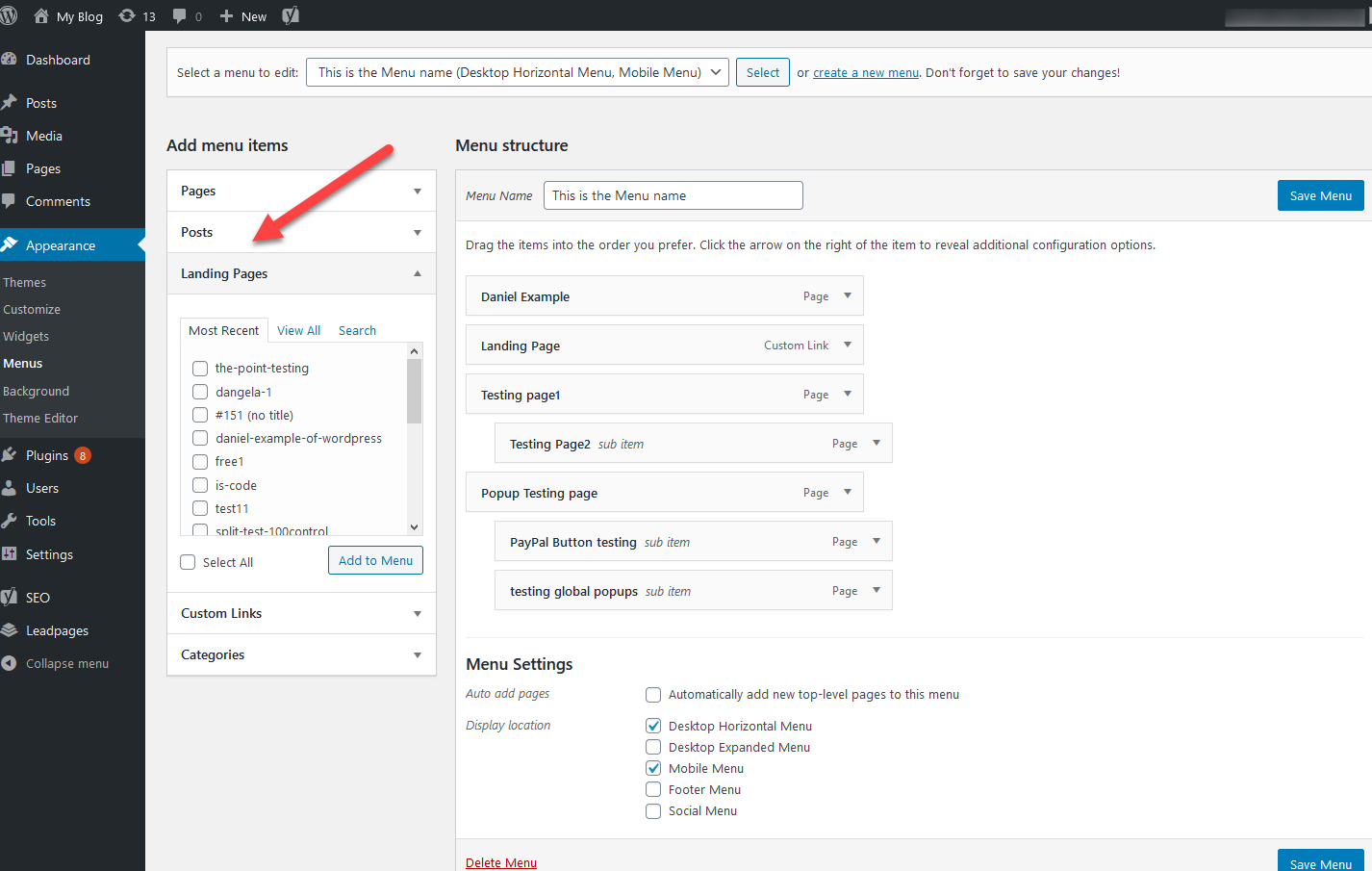Image resolution: width=1372 pixels, height=871 pixels.
Task: Enable Desktop Expanded Menu location
Action: (x=653, y=747)
